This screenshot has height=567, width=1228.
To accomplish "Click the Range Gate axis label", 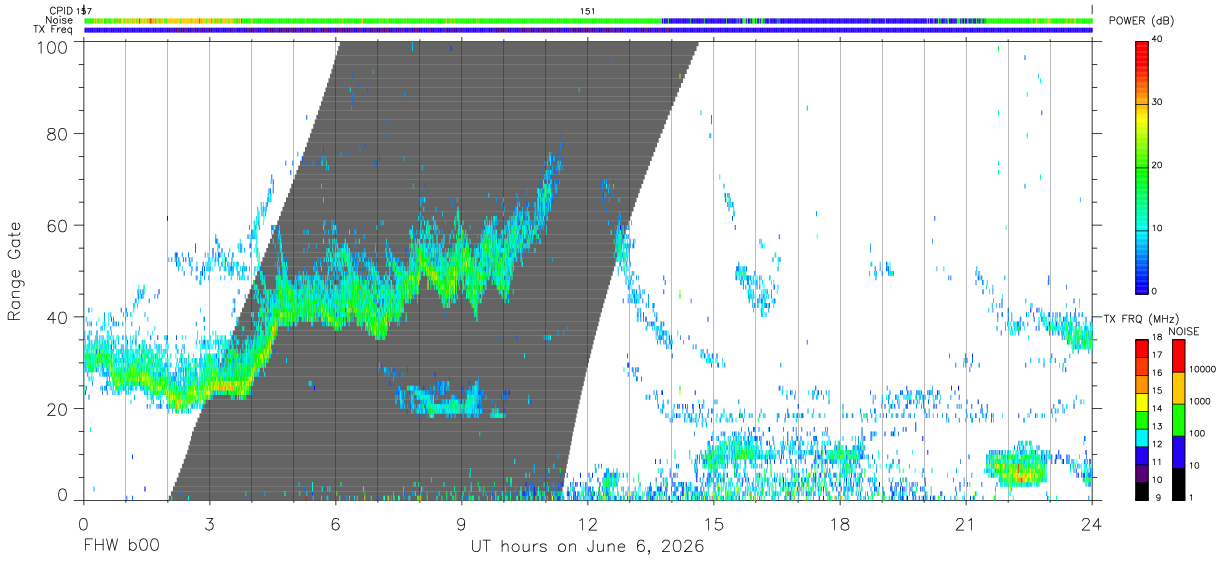I will pyautogui.click(x=15, y=270).
